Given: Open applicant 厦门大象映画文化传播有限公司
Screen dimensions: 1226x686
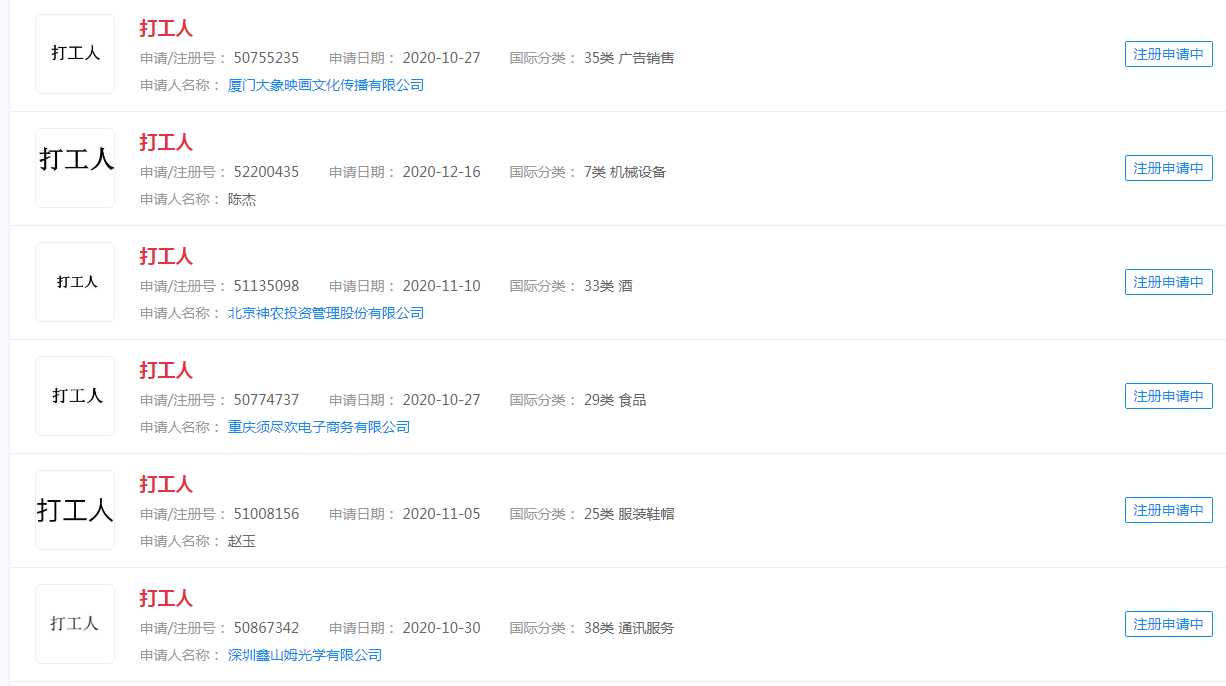Looking at the screenshot, I should (x=326, y=86).
